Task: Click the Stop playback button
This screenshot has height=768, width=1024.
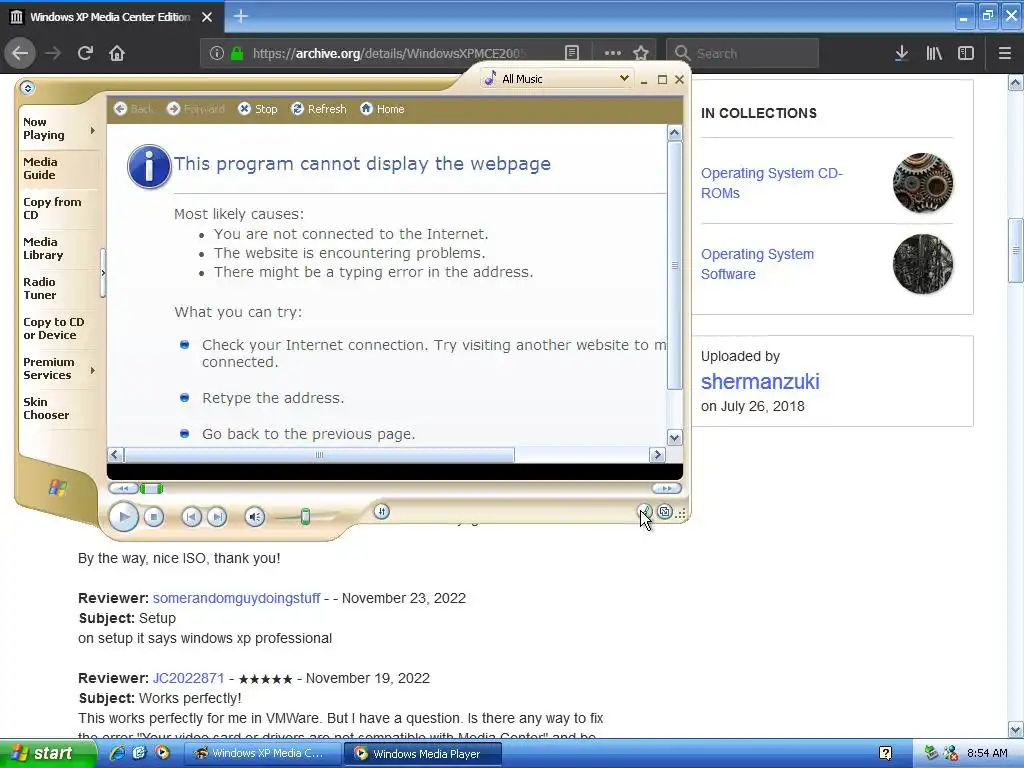Action: tap(154, 517)
